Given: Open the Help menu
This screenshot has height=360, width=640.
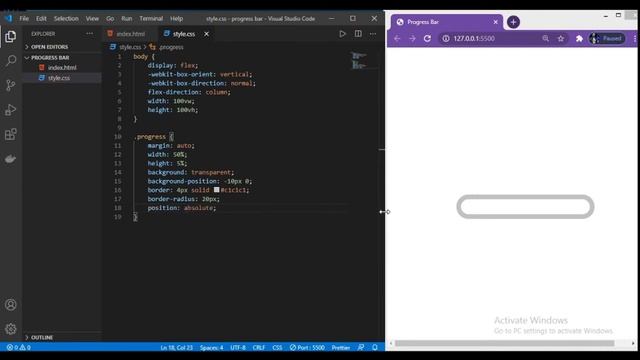Looking at the screenshot, I should pyautogui.click(x=176, y=18).
